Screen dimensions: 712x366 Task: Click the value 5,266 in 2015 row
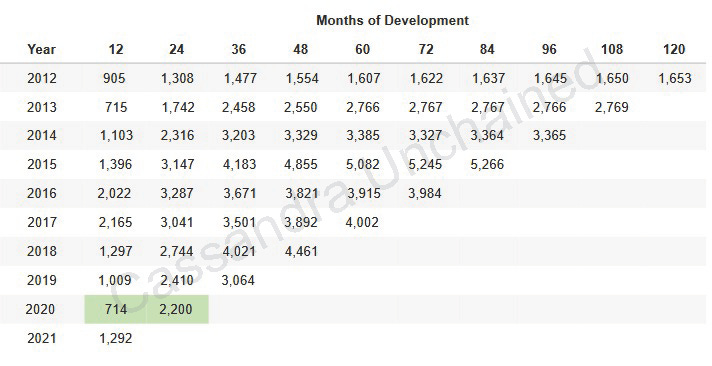point(487,164)
